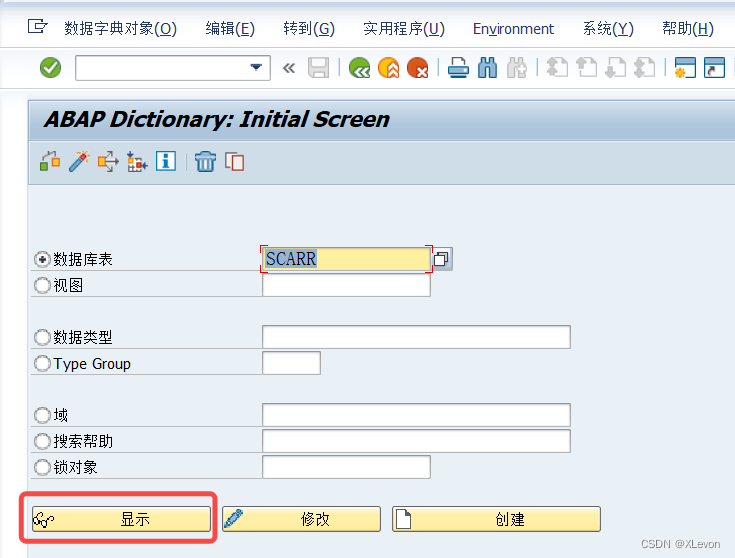Select the 域 radio button
Screen dimensions: 735x558
(x=42, y=415)
